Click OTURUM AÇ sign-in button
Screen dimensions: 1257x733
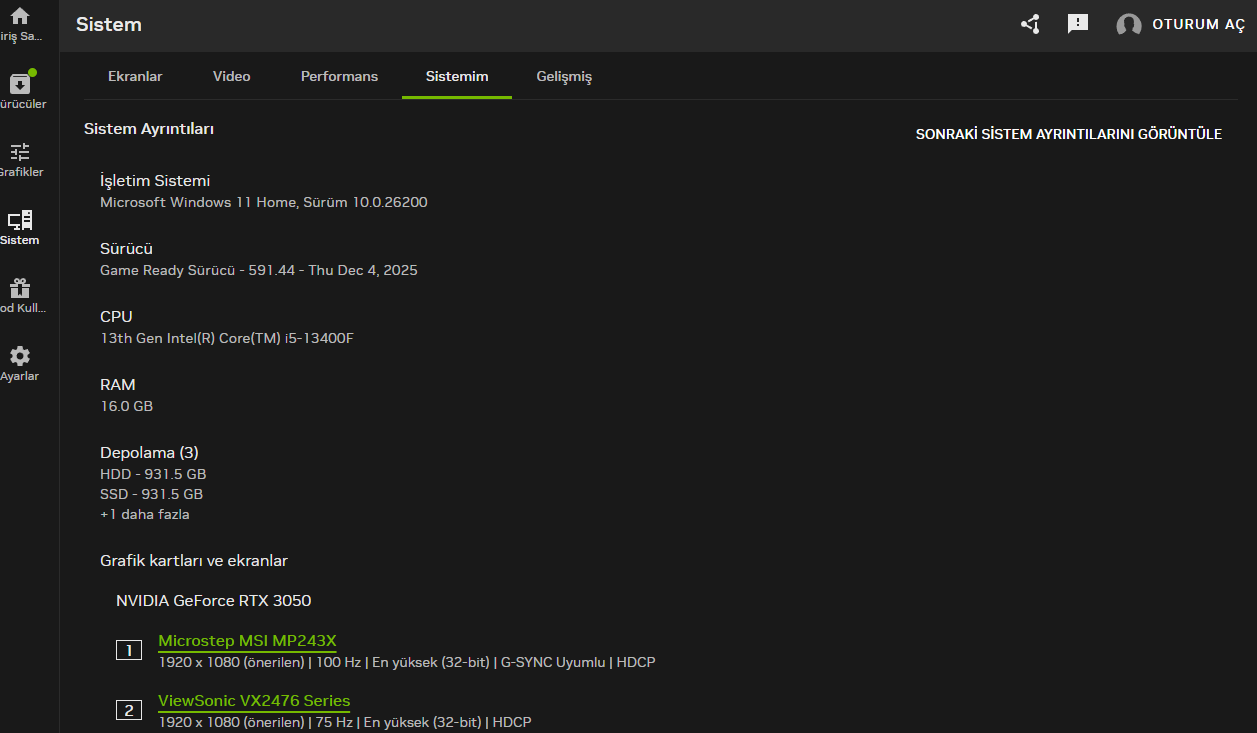(1199, 25)
